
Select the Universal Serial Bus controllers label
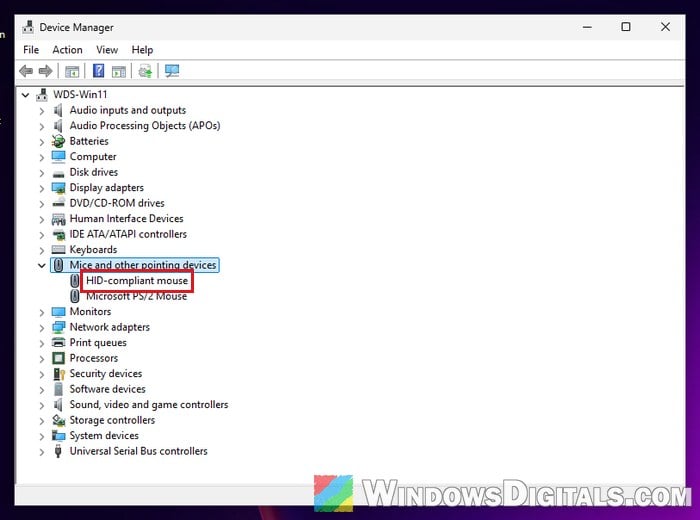[138, 451]
